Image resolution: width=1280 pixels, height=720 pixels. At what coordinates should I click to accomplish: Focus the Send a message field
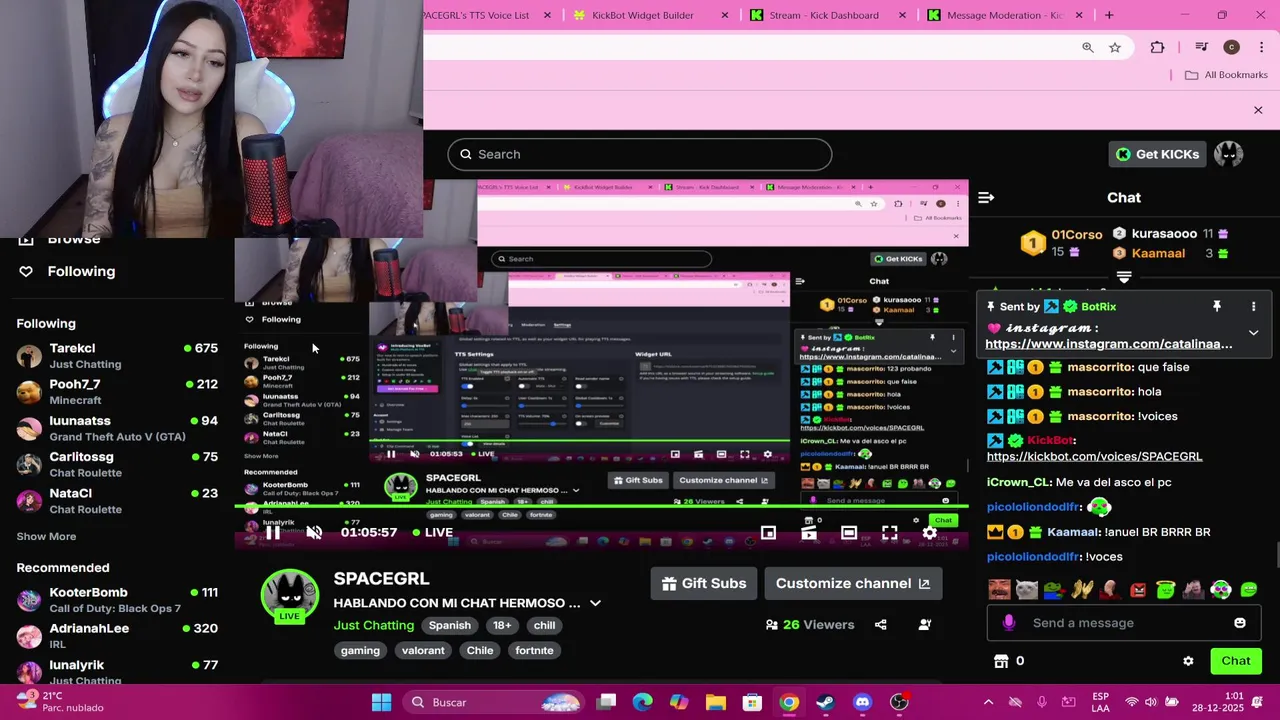click(x=1123, y=623)
